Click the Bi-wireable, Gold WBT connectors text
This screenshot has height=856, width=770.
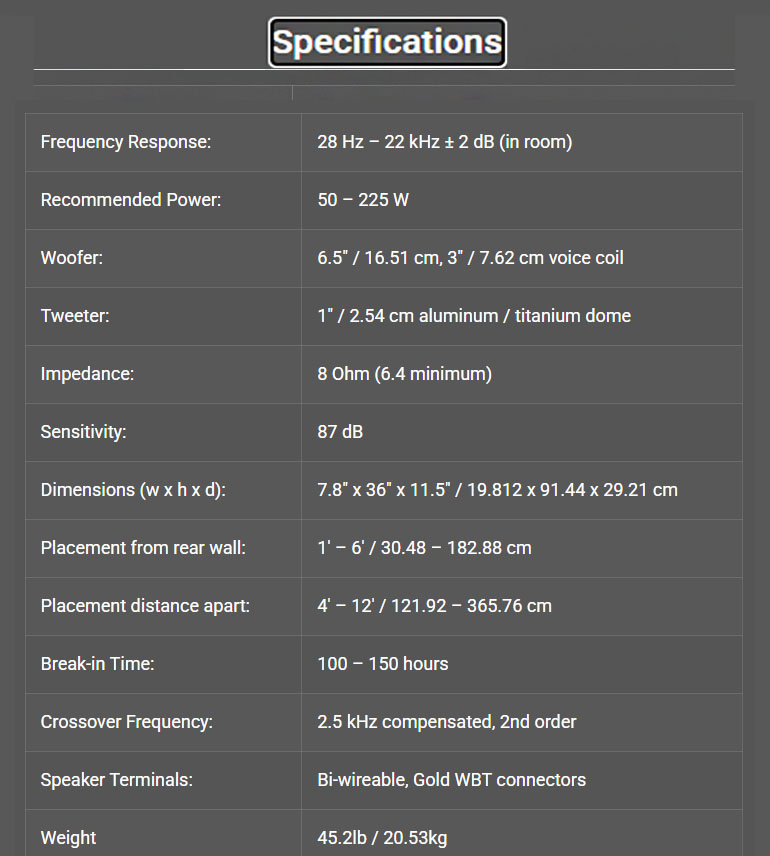451,780
